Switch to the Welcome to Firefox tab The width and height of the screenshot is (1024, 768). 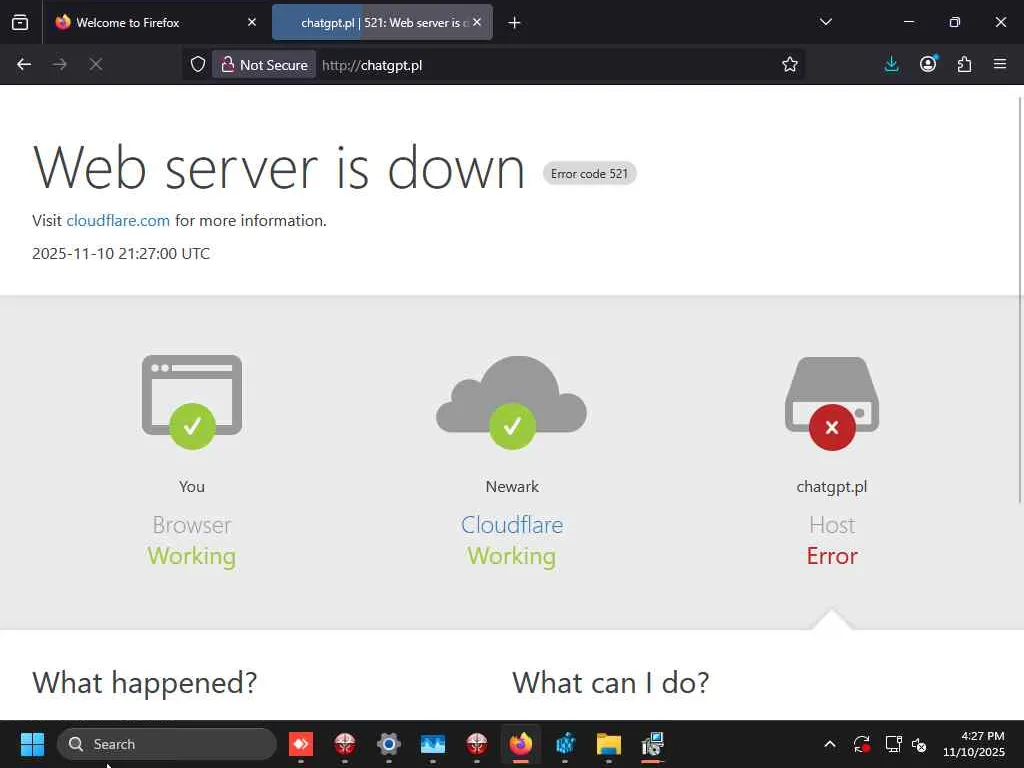(x=155, y=23)
